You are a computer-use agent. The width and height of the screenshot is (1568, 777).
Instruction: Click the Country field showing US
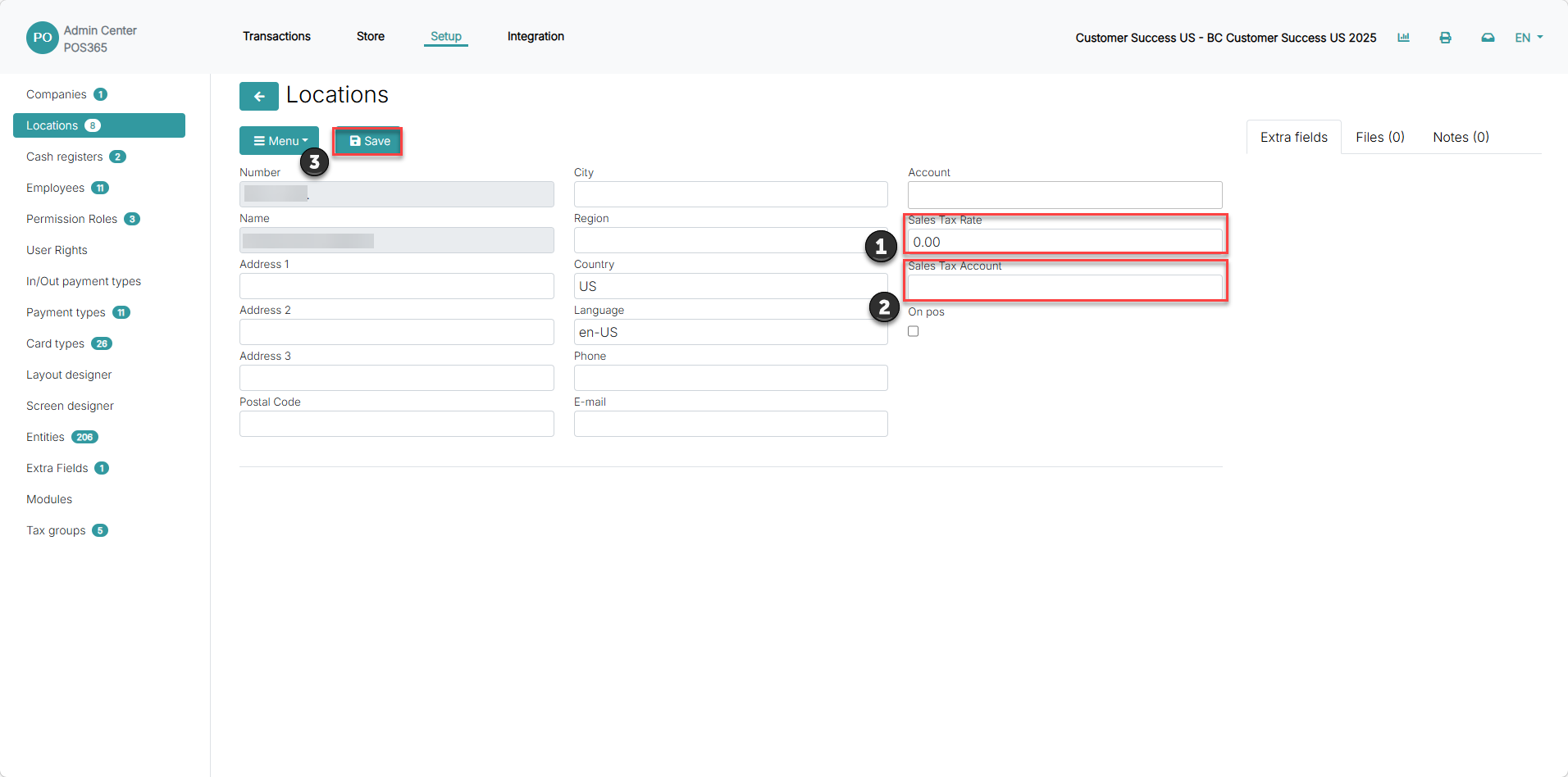pyautogui.click(x=731, y=286)
